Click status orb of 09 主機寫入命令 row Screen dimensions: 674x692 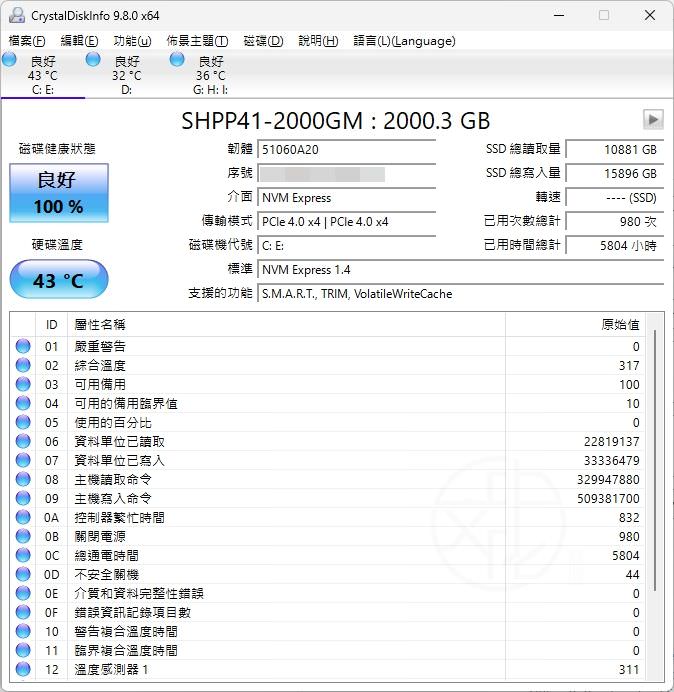pos(23,498)
